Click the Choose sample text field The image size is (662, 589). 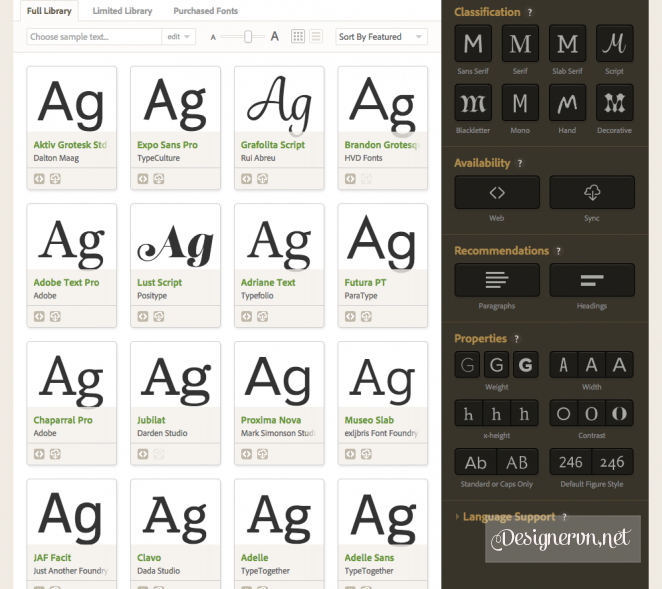94,37
